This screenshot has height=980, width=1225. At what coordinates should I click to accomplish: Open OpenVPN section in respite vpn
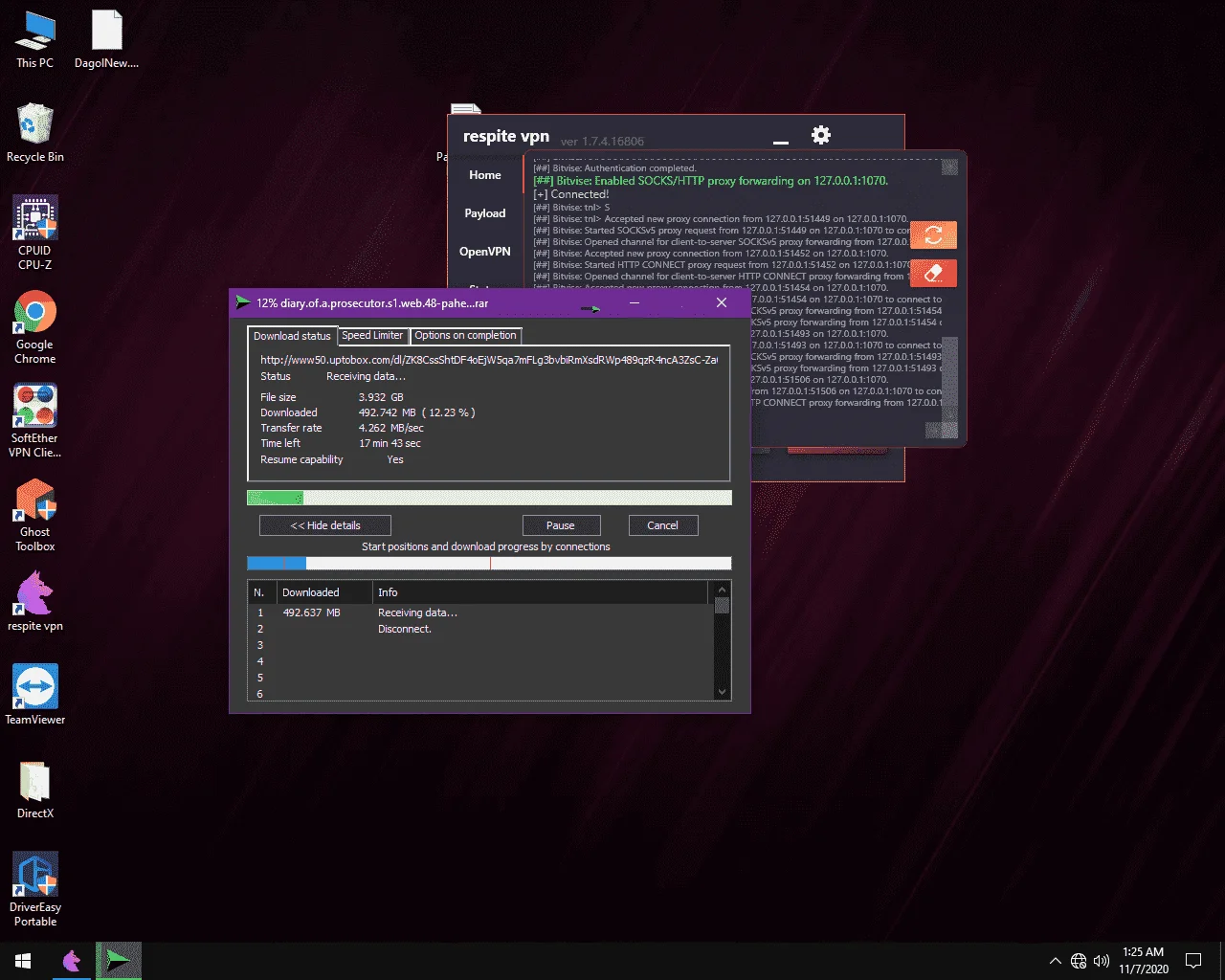click(485, 252)
